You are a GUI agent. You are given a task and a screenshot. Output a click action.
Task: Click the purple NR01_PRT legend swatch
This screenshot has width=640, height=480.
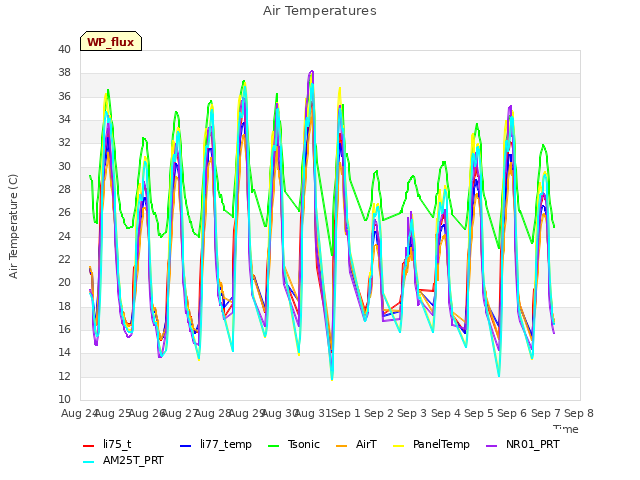[x=492, y=446]
